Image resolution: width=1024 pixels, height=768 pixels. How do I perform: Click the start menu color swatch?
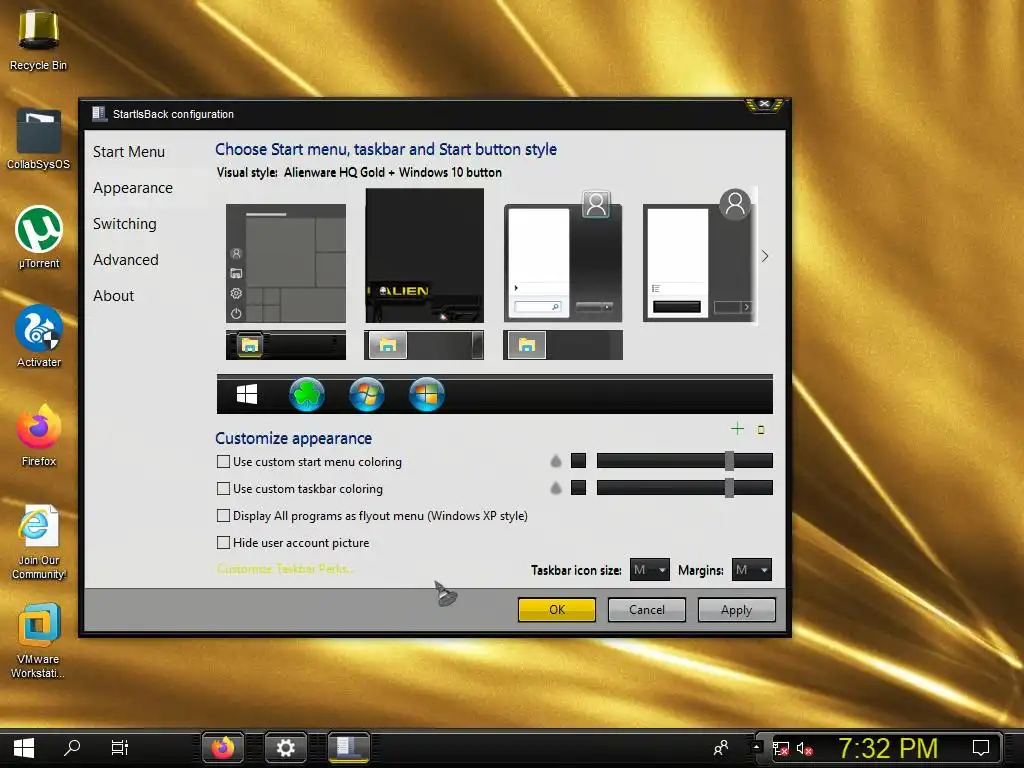[x=578, y=461]
